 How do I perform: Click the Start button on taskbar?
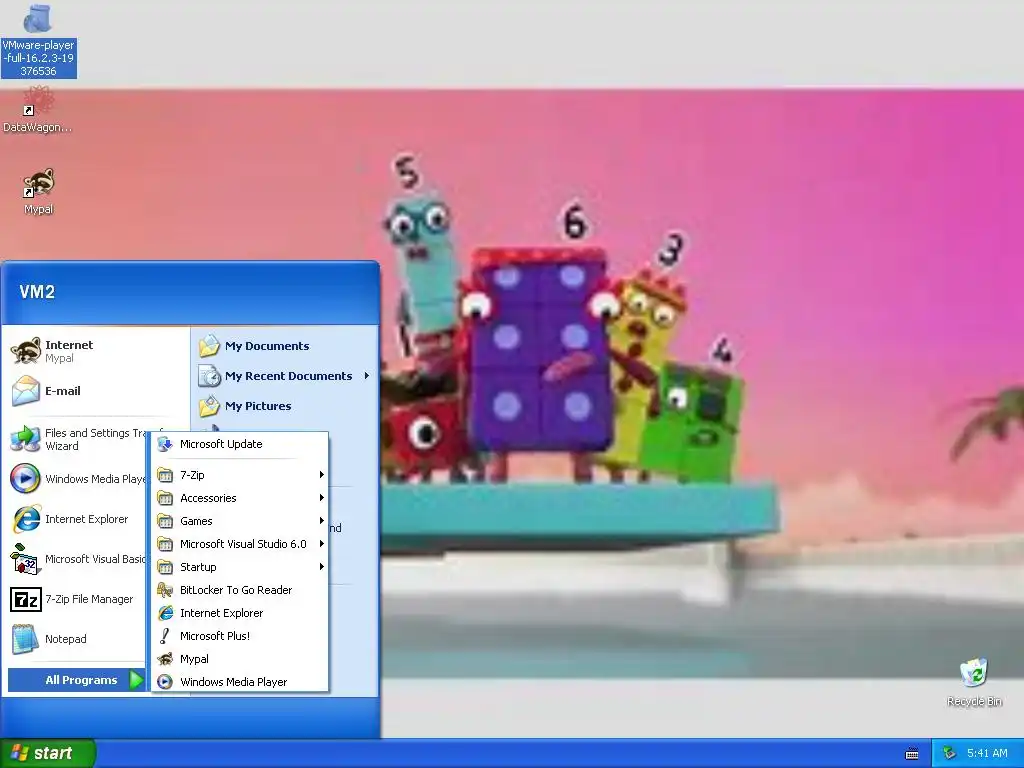[x=48, y=753]
